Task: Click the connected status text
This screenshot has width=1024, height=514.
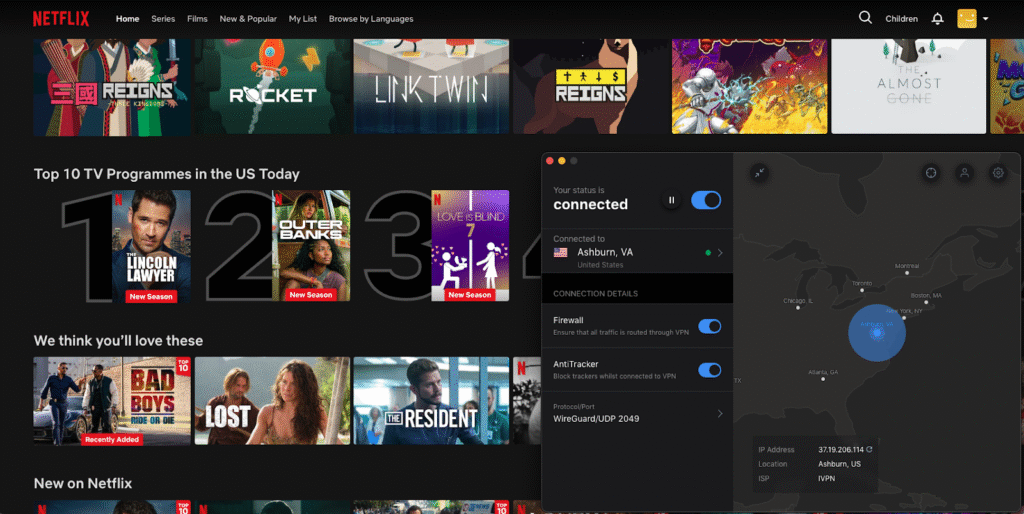Action: click(x=590, y=204)
